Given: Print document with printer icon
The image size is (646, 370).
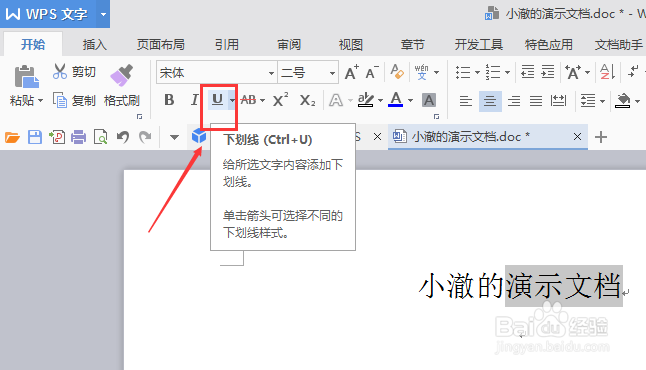Looking at the screenshot, I should click(x=78, y=137).
